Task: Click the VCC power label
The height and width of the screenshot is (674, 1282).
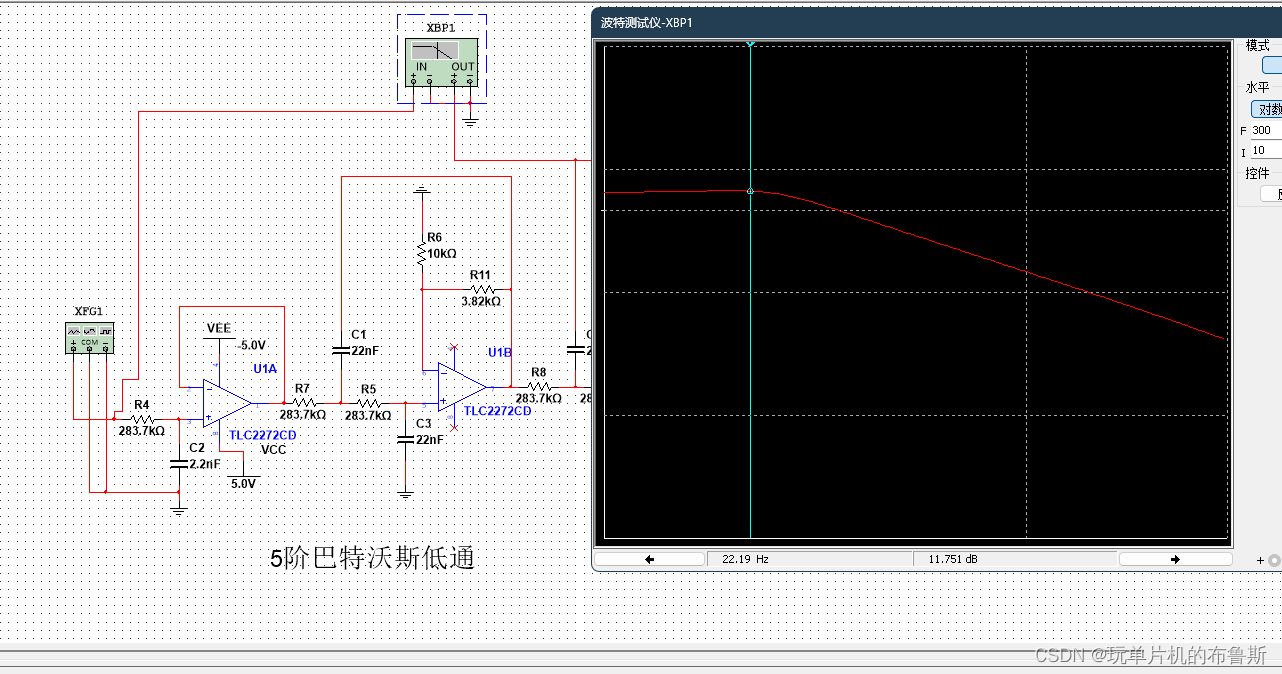Action: click(x=273, y=450)
